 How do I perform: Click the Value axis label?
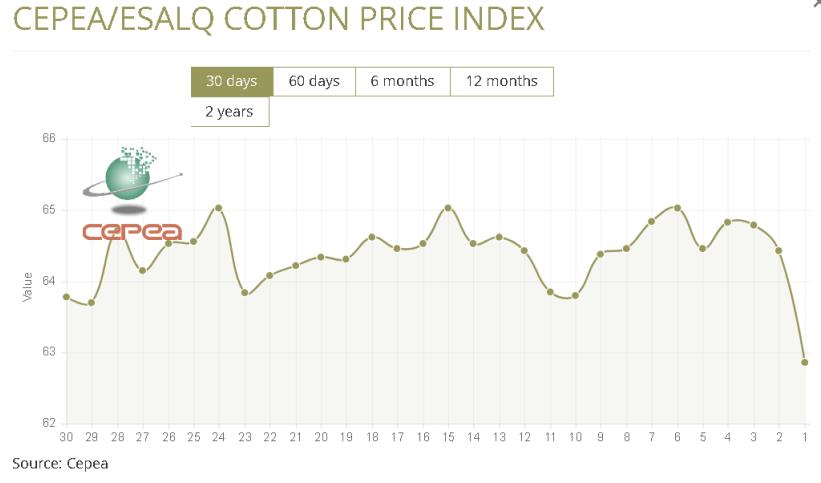[28, 284]
